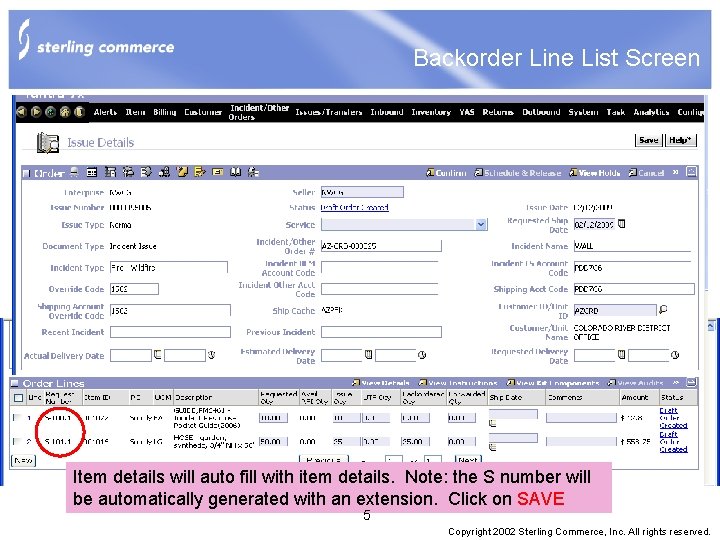Collapse the Order Lines panel toggle
Viewport: 720px width, 540px height.
point(15,382)
